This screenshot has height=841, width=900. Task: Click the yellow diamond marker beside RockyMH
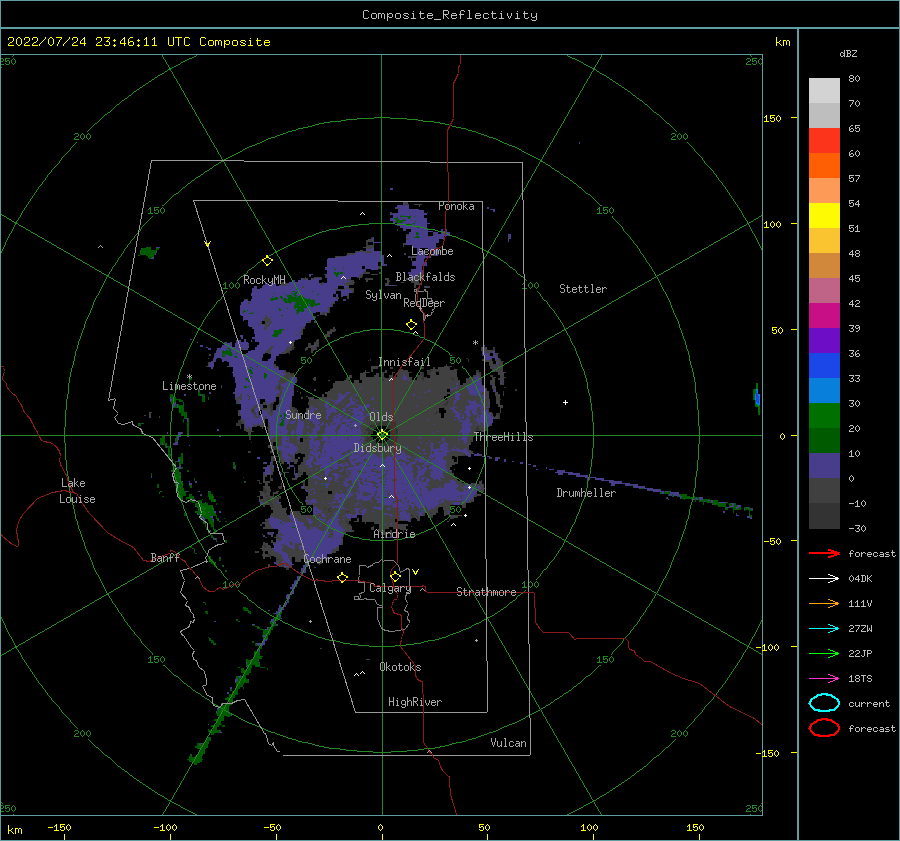pos(267,261)
